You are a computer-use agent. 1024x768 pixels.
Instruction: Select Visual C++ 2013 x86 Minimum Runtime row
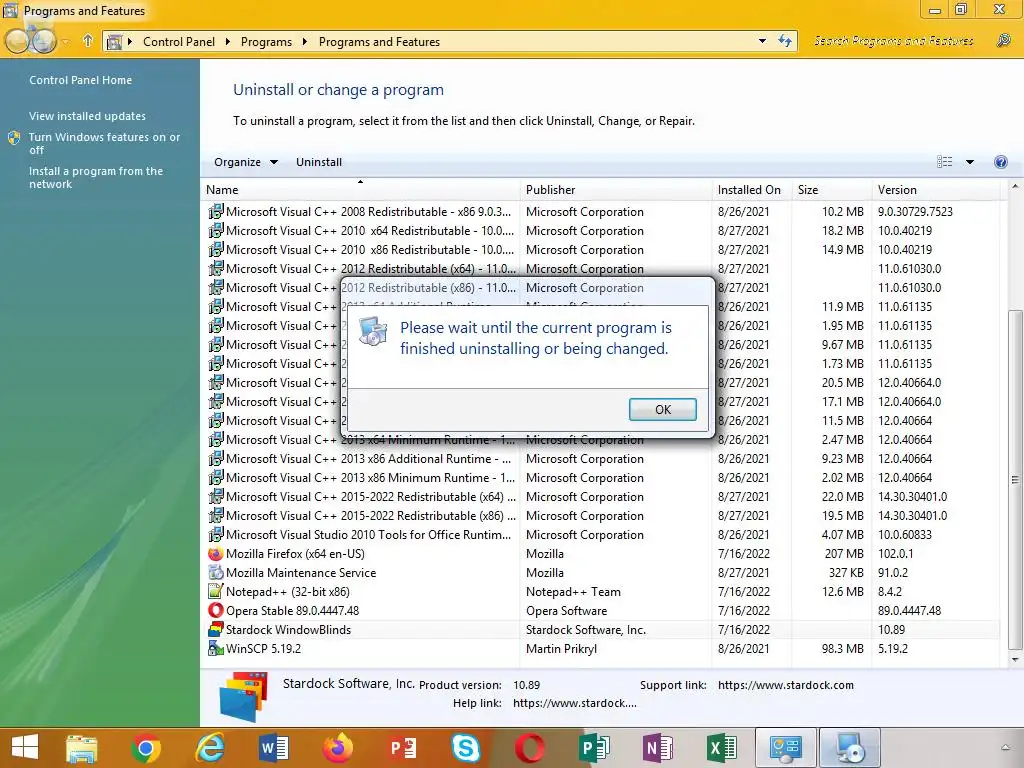click(600, 478)
